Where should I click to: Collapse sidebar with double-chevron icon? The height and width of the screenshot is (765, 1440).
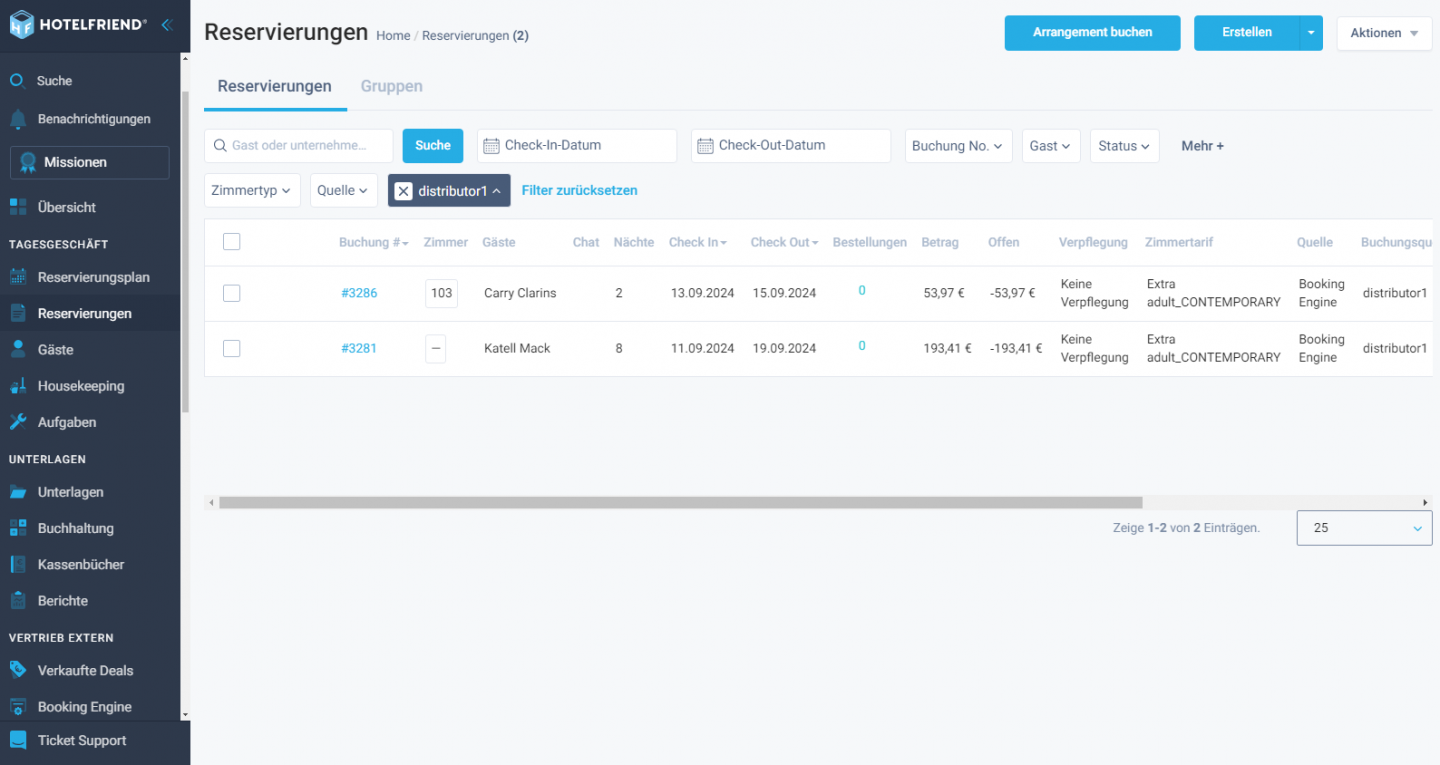pos(166,25)
